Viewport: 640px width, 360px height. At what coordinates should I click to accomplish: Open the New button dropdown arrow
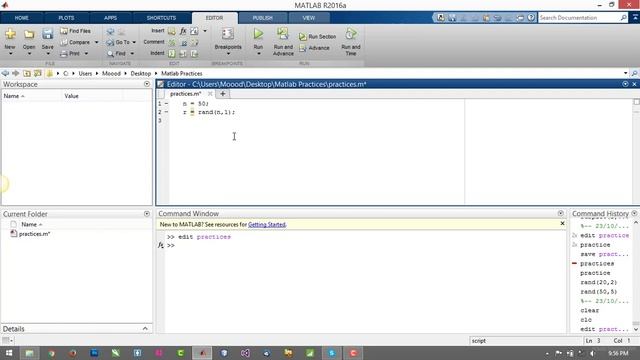point(10,53)
